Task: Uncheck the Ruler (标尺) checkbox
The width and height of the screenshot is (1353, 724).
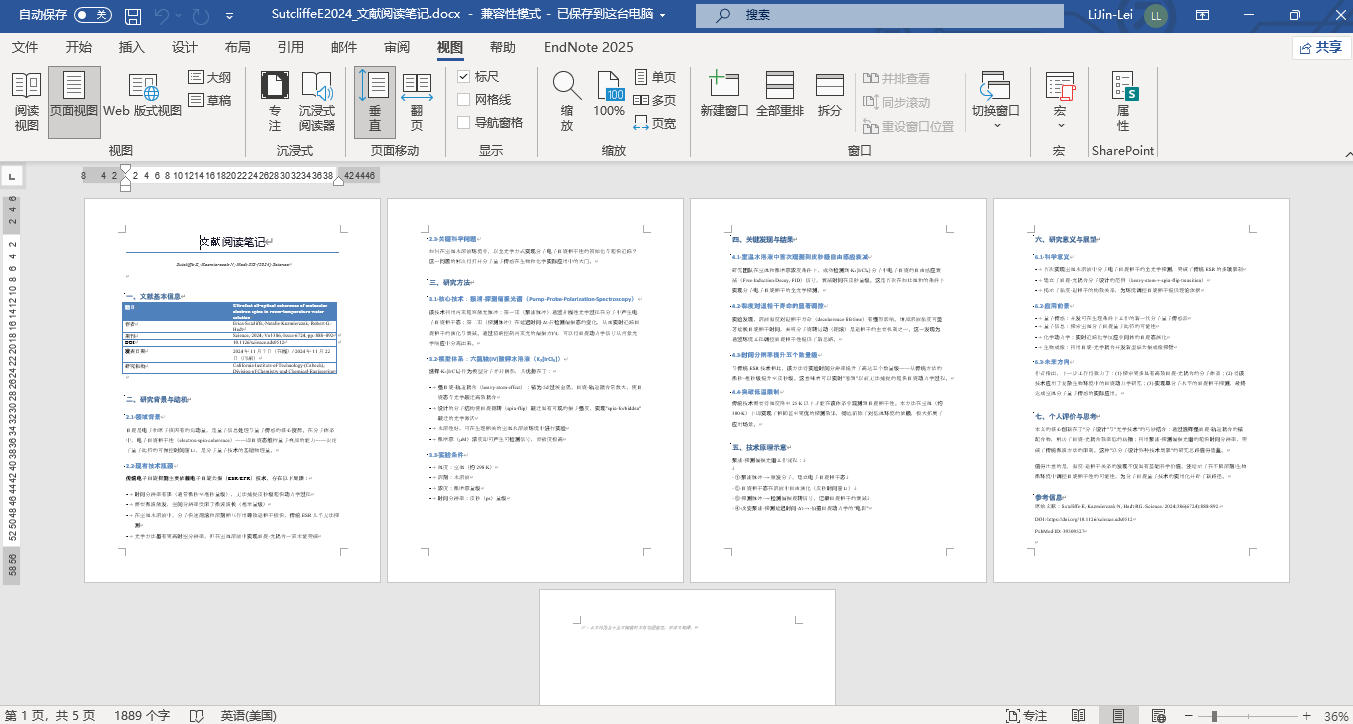Action: [x=463, y=77]
